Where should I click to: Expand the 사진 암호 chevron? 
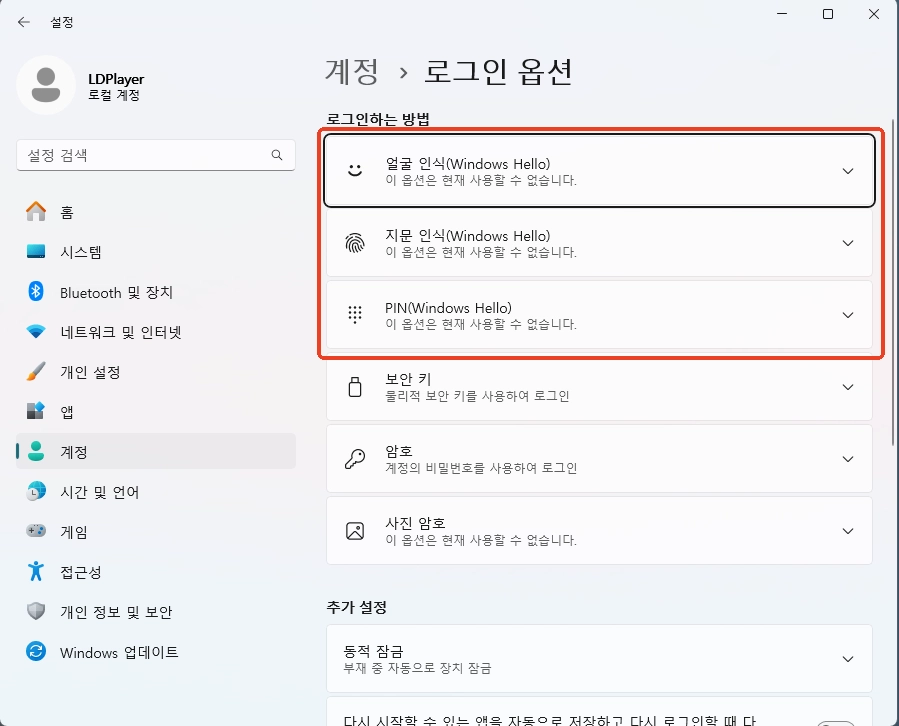point(848,531)
